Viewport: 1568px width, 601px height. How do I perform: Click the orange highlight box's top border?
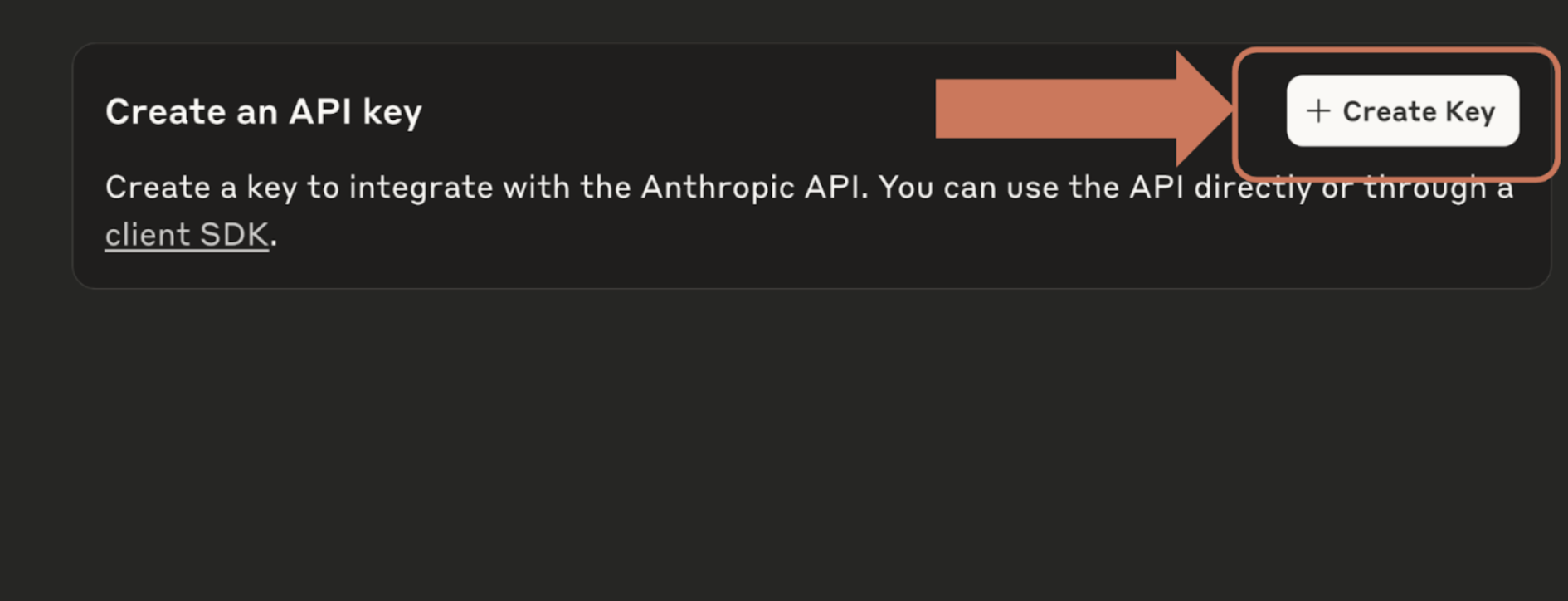(x=1394, y=51)
